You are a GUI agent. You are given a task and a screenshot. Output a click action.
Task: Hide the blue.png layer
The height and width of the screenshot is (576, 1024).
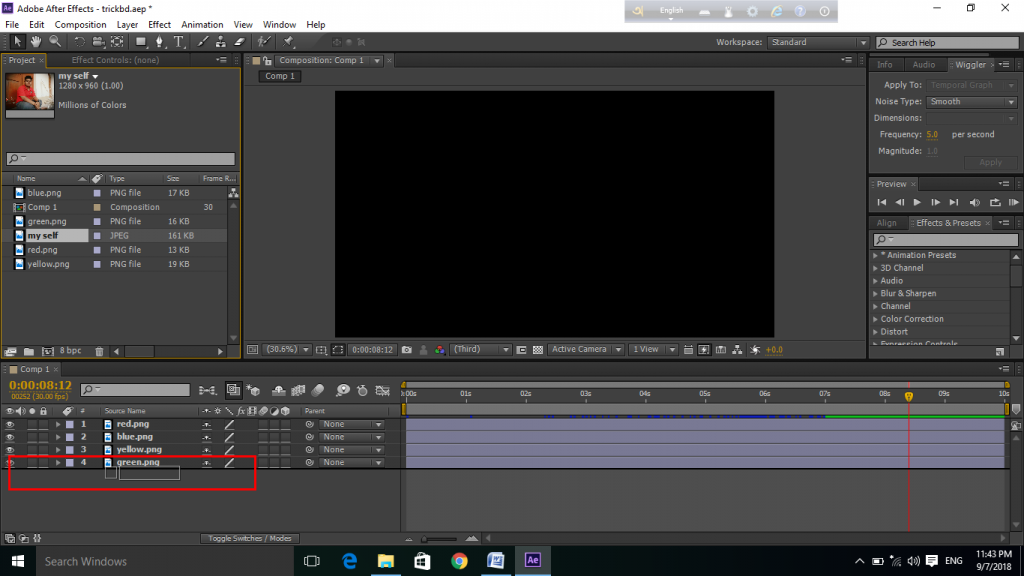coord(10,437)
